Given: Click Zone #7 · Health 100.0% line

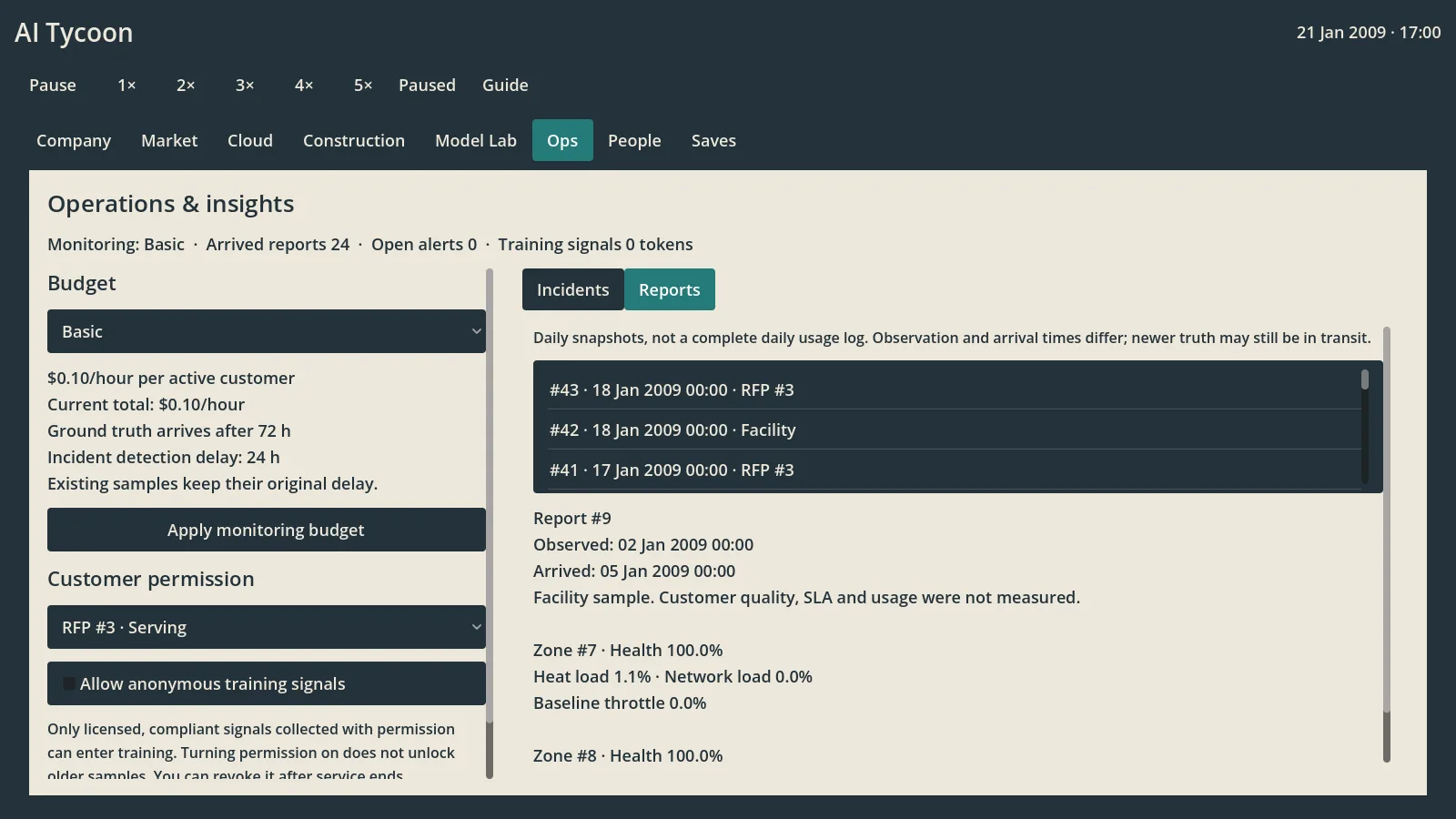Looking at the screenshot, I should (628, 650).
